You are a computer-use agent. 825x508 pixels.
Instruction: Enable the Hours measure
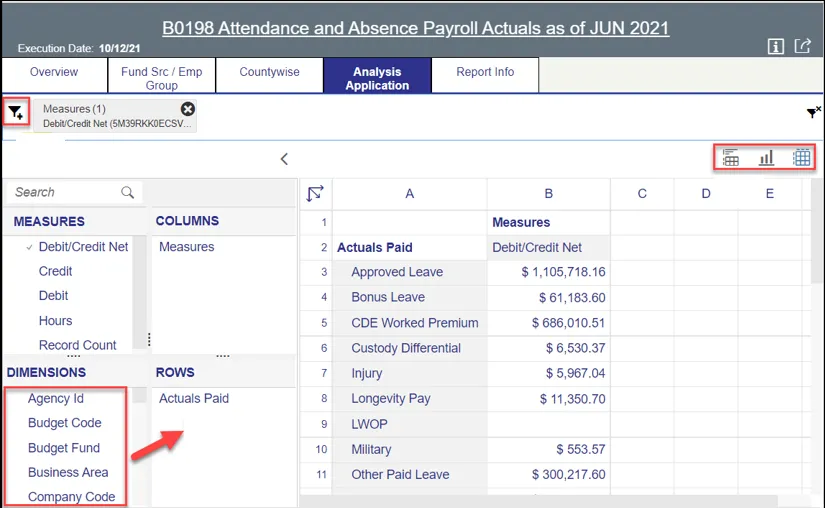point(56,321)
